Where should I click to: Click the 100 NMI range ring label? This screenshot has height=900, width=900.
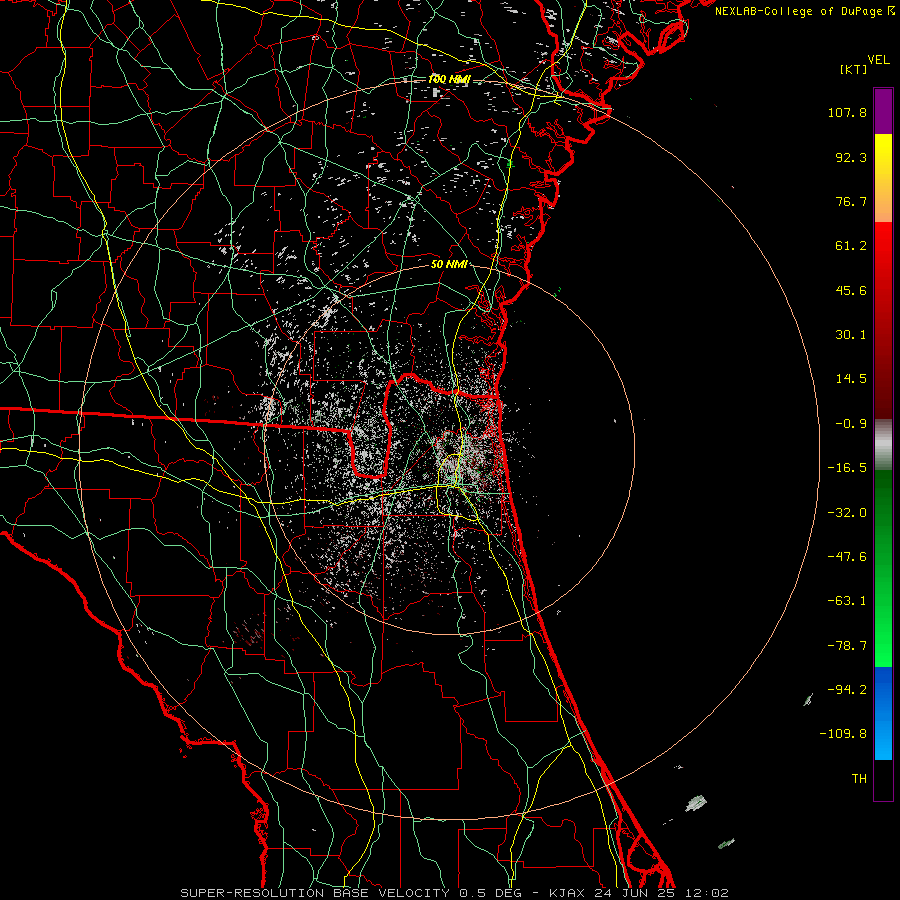tap(449, 79)
